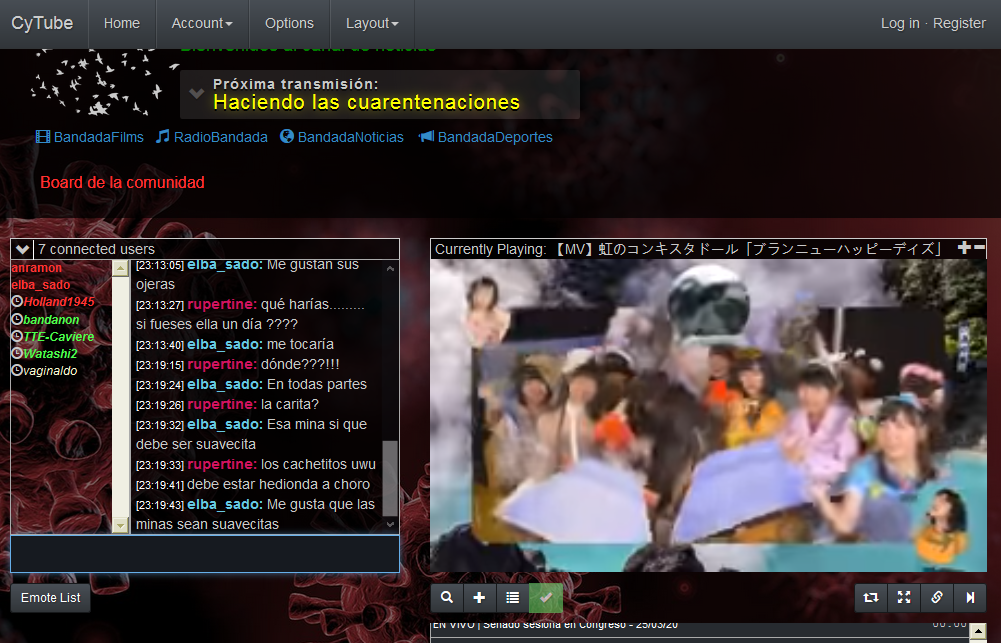Click the Log in link
The width and height of the screenshot is (1001, 643).
coord(899,23)
